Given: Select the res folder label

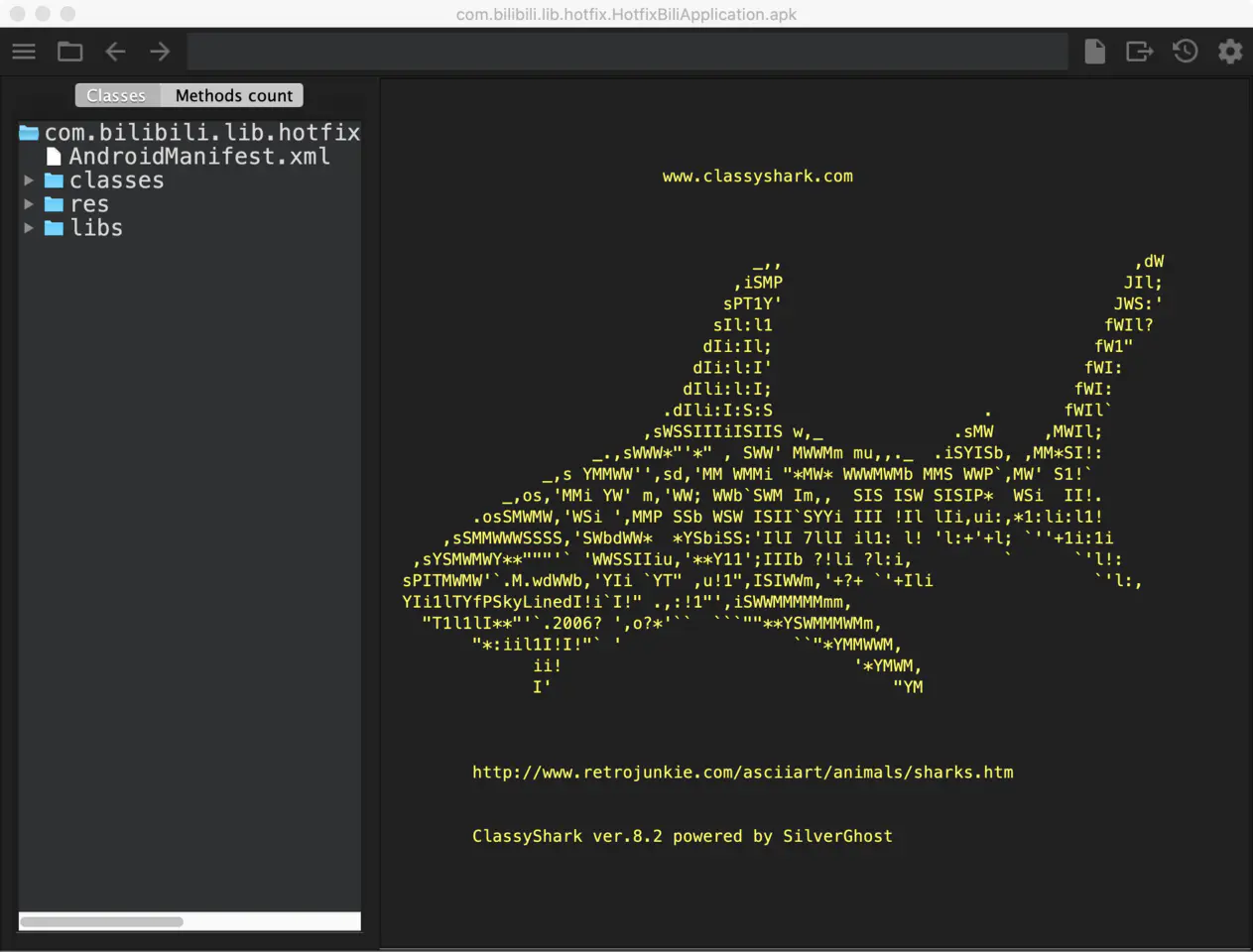Looking at the screenshot, I should 89,204.
